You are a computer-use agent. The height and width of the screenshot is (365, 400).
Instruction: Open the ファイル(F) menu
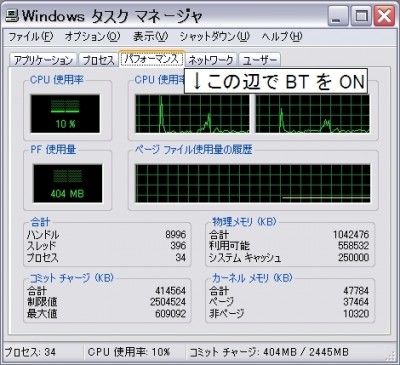click(x=31, y=37)
